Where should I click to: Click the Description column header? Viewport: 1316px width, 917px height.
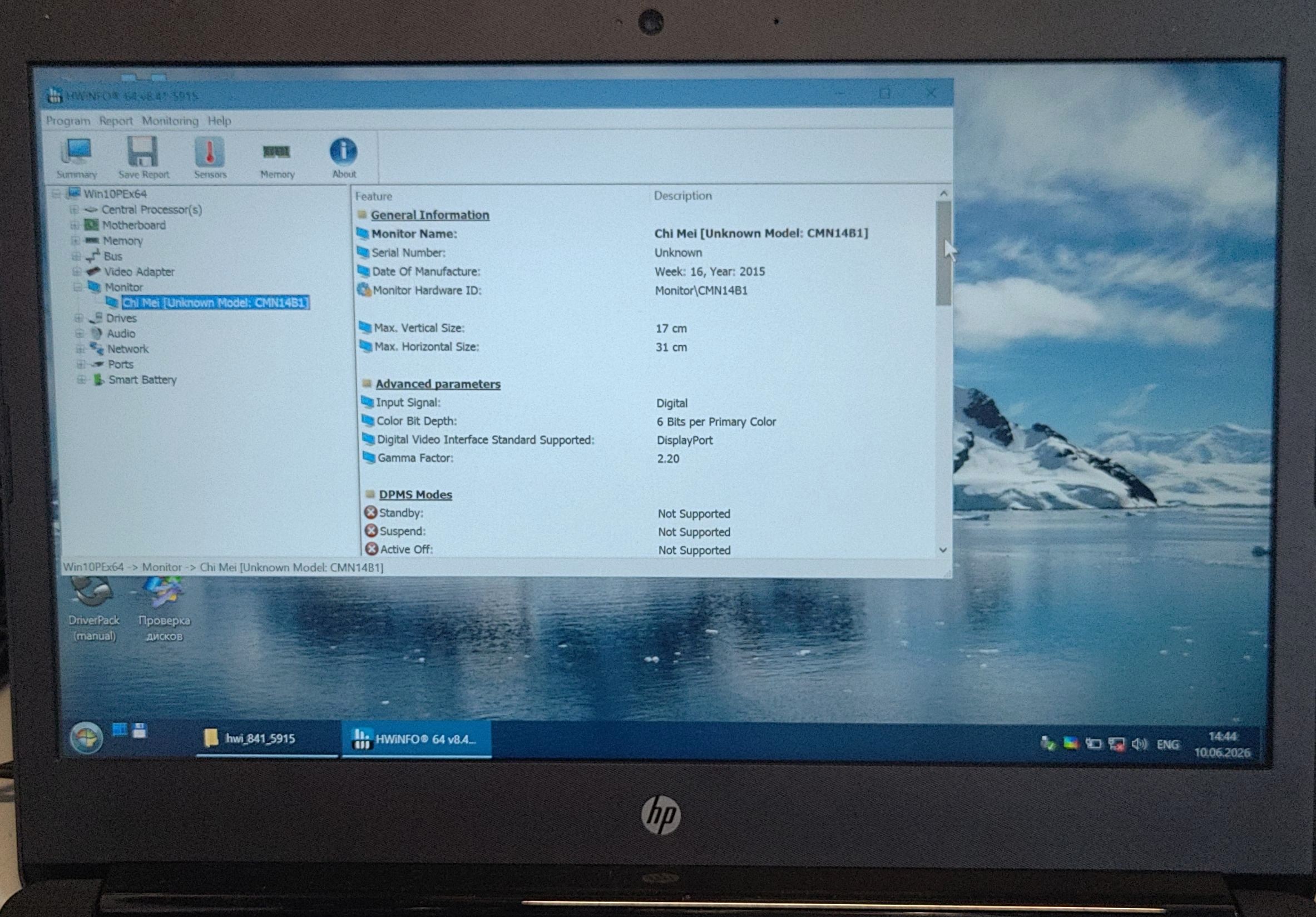682,195
